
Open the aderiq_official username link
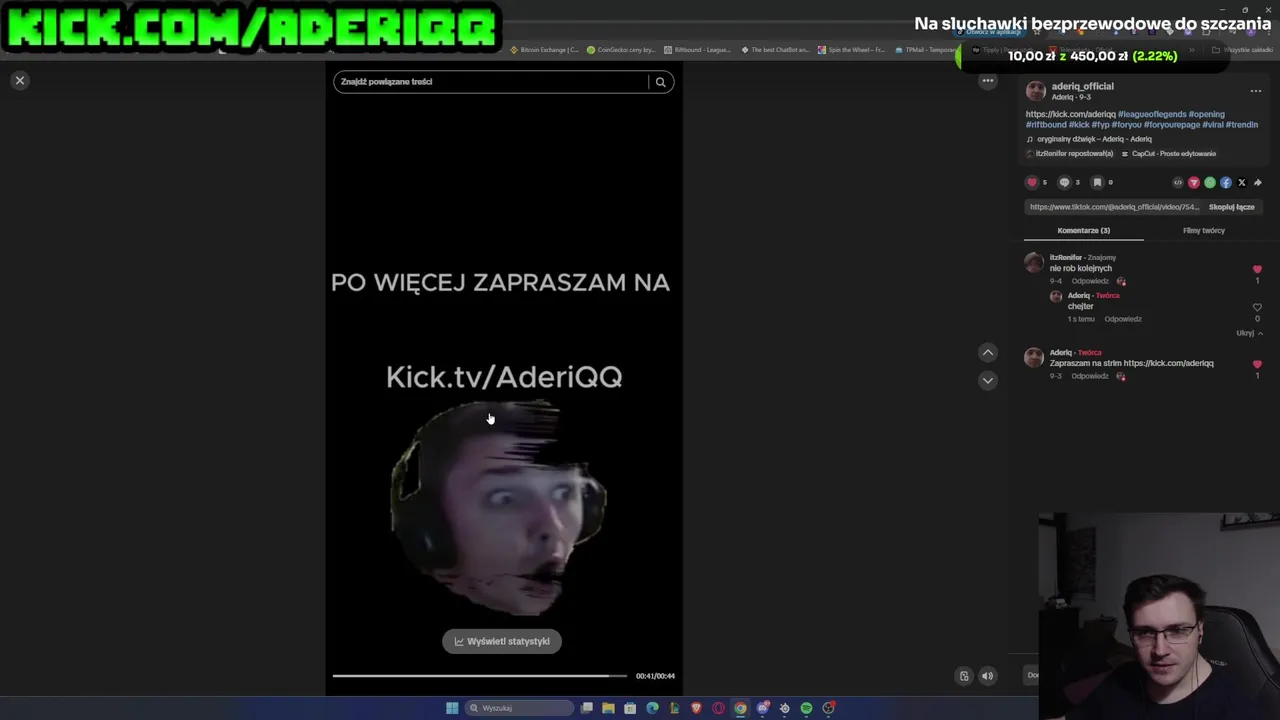(x=1082, y=86)
